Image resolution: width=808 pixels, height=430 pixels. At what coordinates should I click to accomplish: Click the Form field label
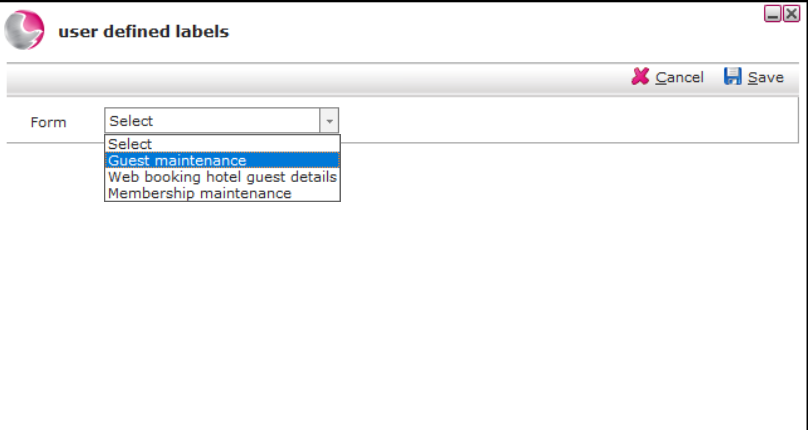coord(48,122)
